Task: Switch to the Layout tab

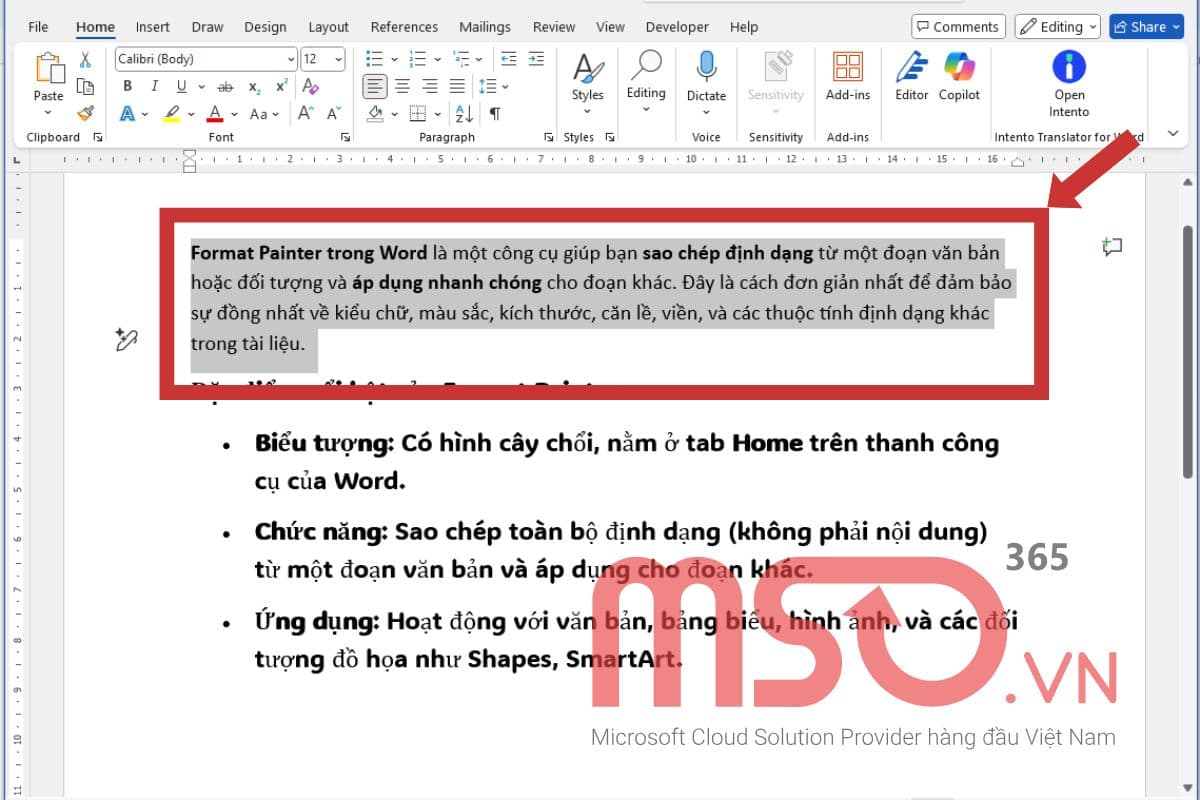Action: click(328, 27)
